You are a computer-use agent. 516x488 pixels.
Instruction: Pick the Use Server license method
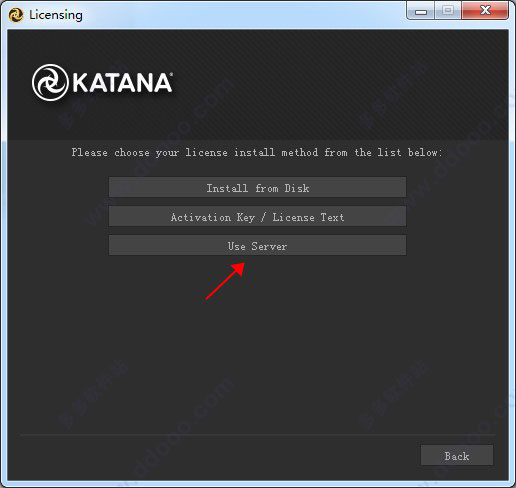click(257, 246)
